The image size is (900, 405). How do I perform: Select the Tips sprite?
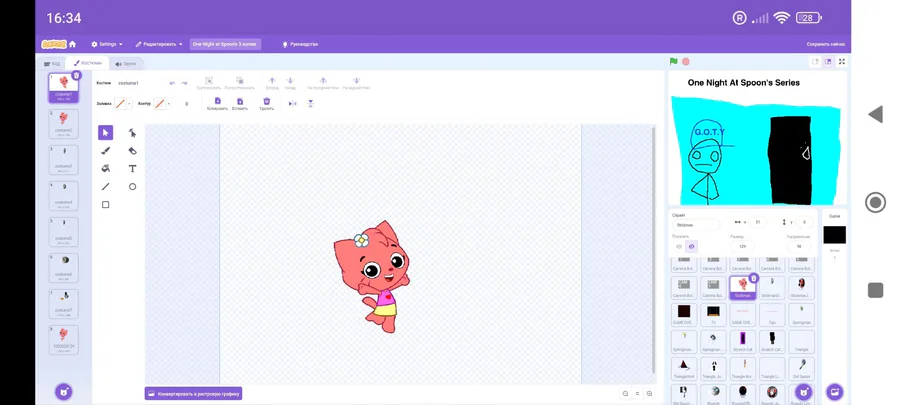pos(772,314)
